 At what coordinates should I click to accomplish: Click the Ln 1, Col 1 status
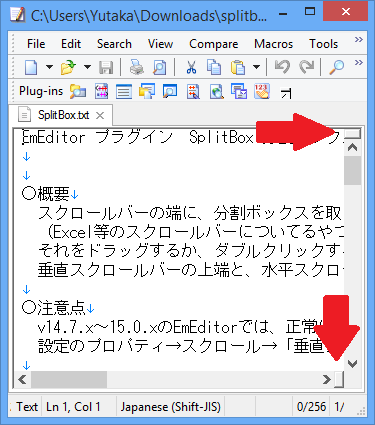coord(73,407)
